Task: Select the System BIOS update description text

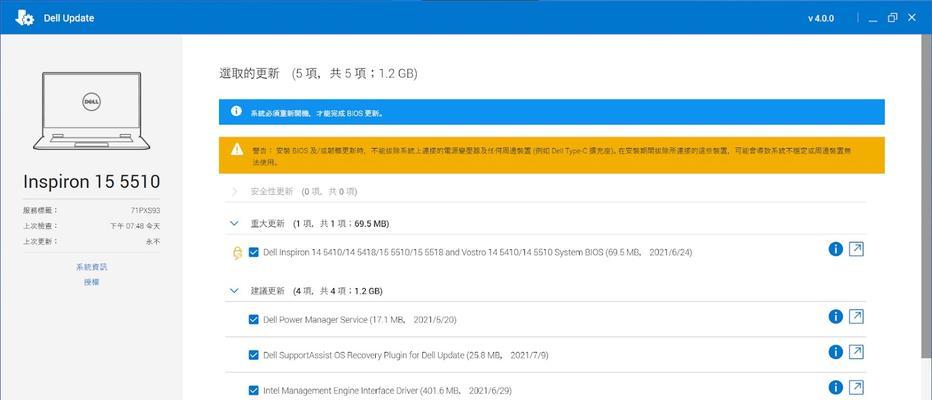Action: 477,253
